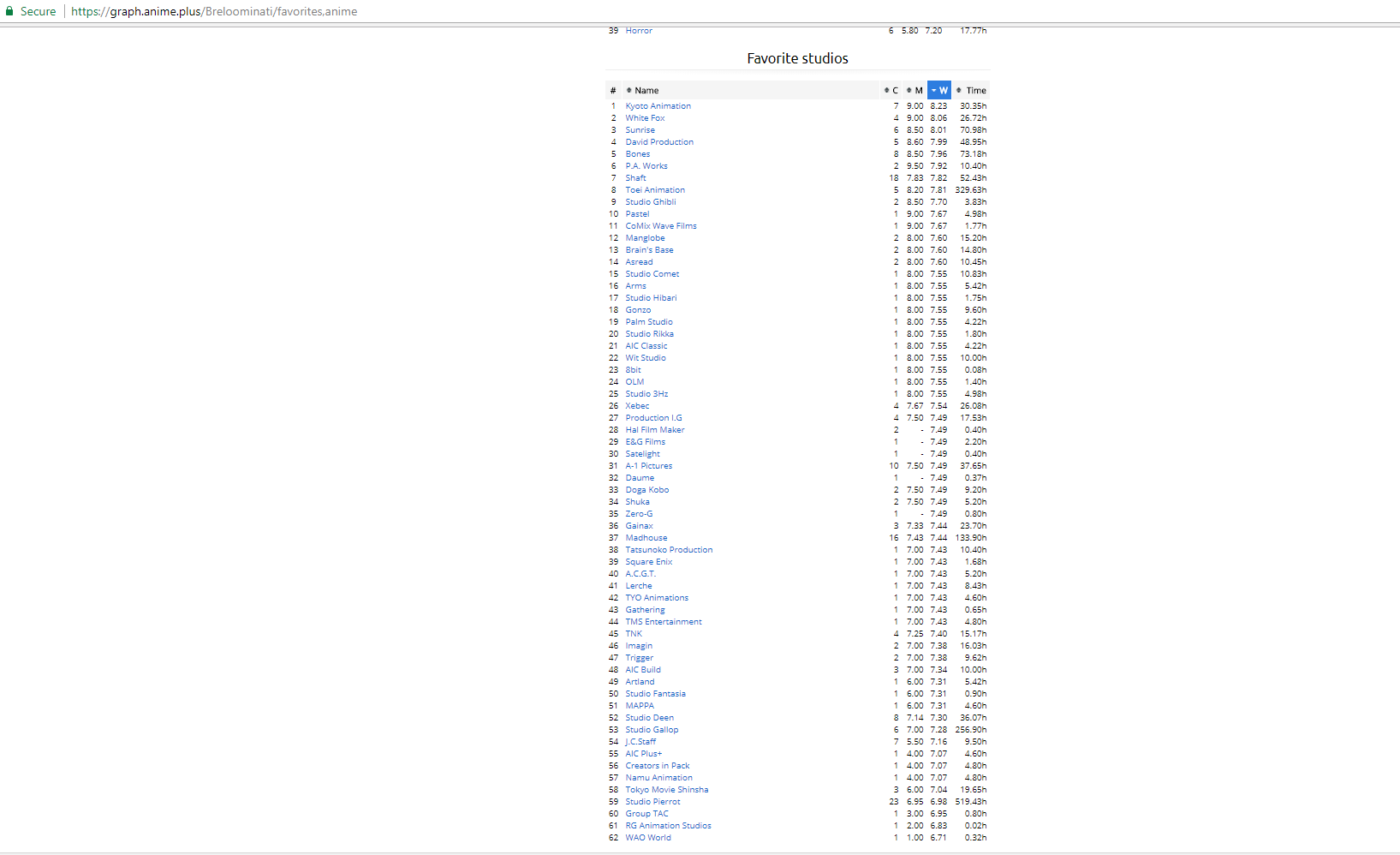This screenshot has width=1400, height=855.
Task: Open WAO World link
Action: point(648,838)
